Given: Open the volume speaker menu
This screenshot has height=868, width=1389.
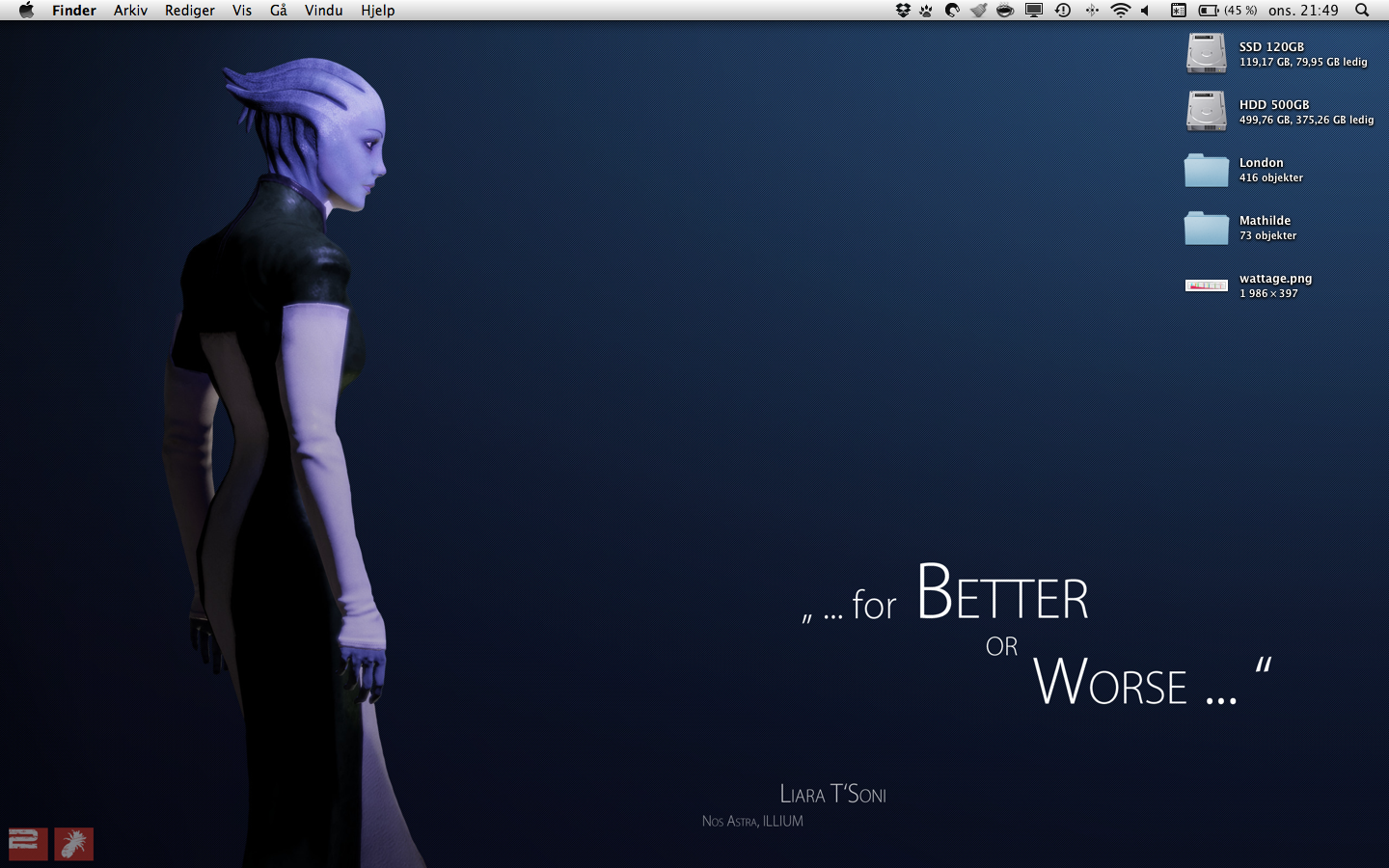Looking at the screenshot, I should [1145, 10].
